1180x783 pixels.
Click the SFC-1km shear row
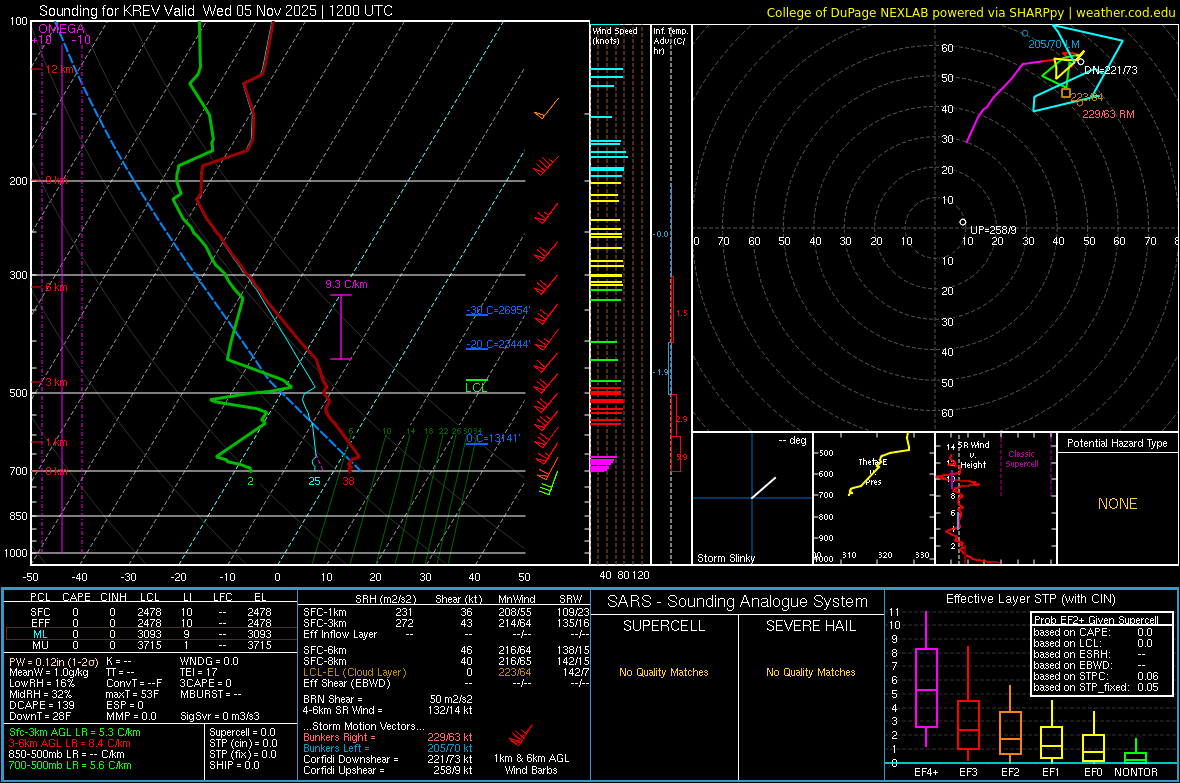[446, 613]
